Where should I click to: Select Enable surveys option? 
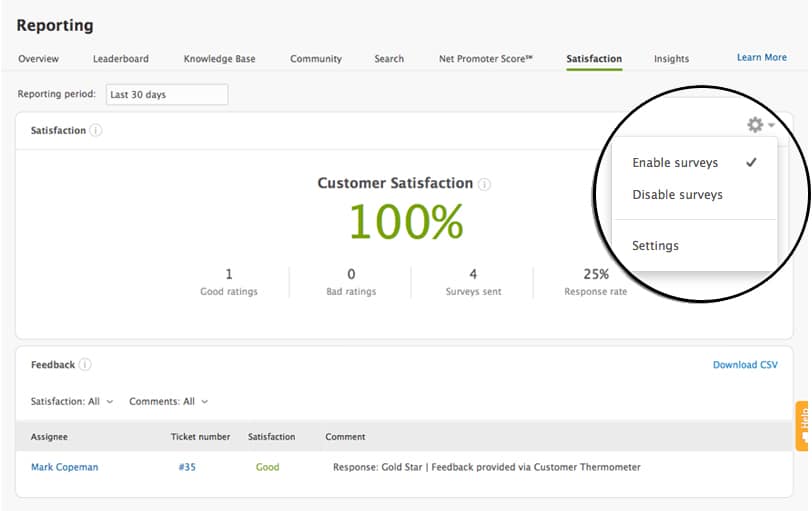(x=694, y=163)
